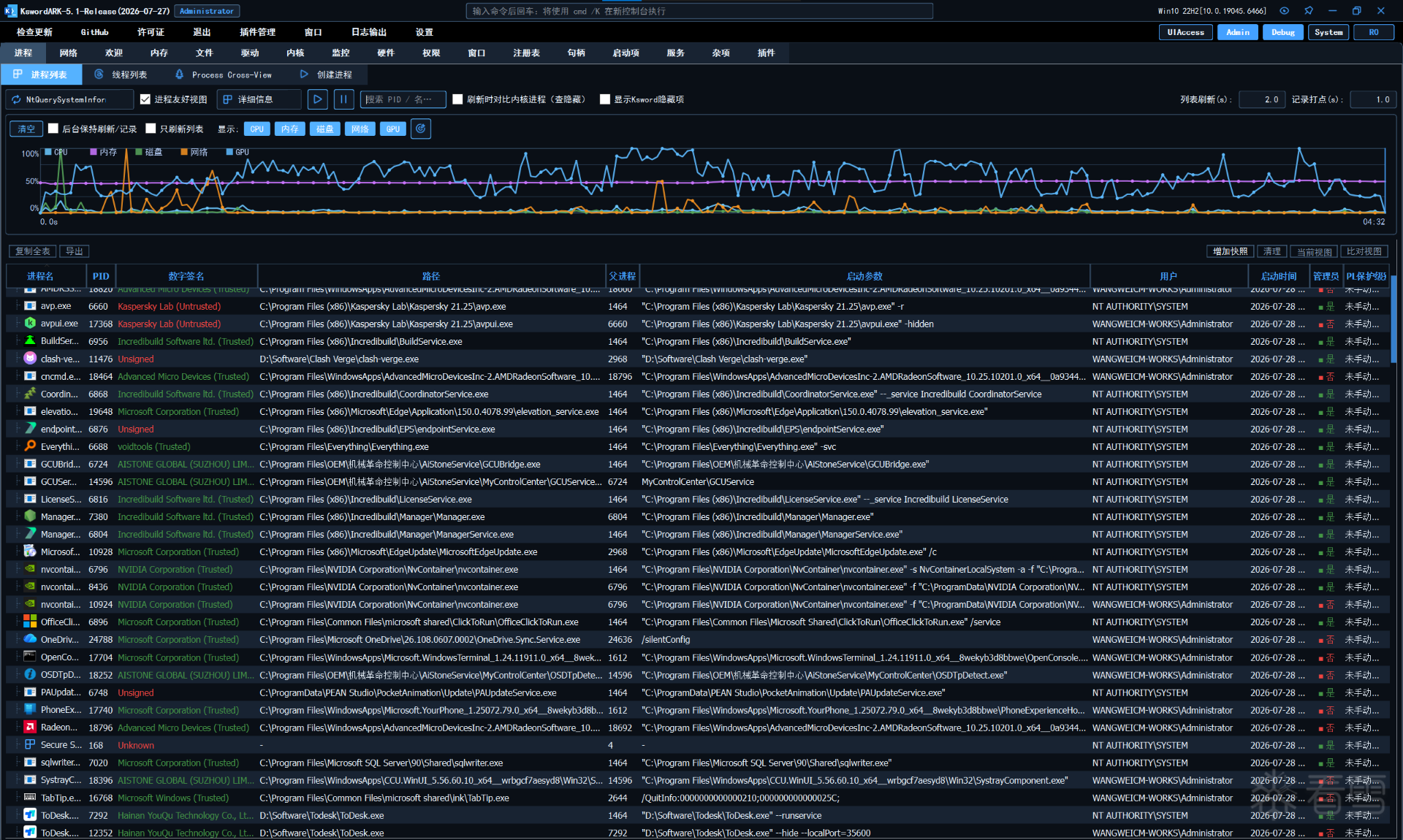Switch to the 驱动 tab
1403x840 pixels.
tap(250, 53)
